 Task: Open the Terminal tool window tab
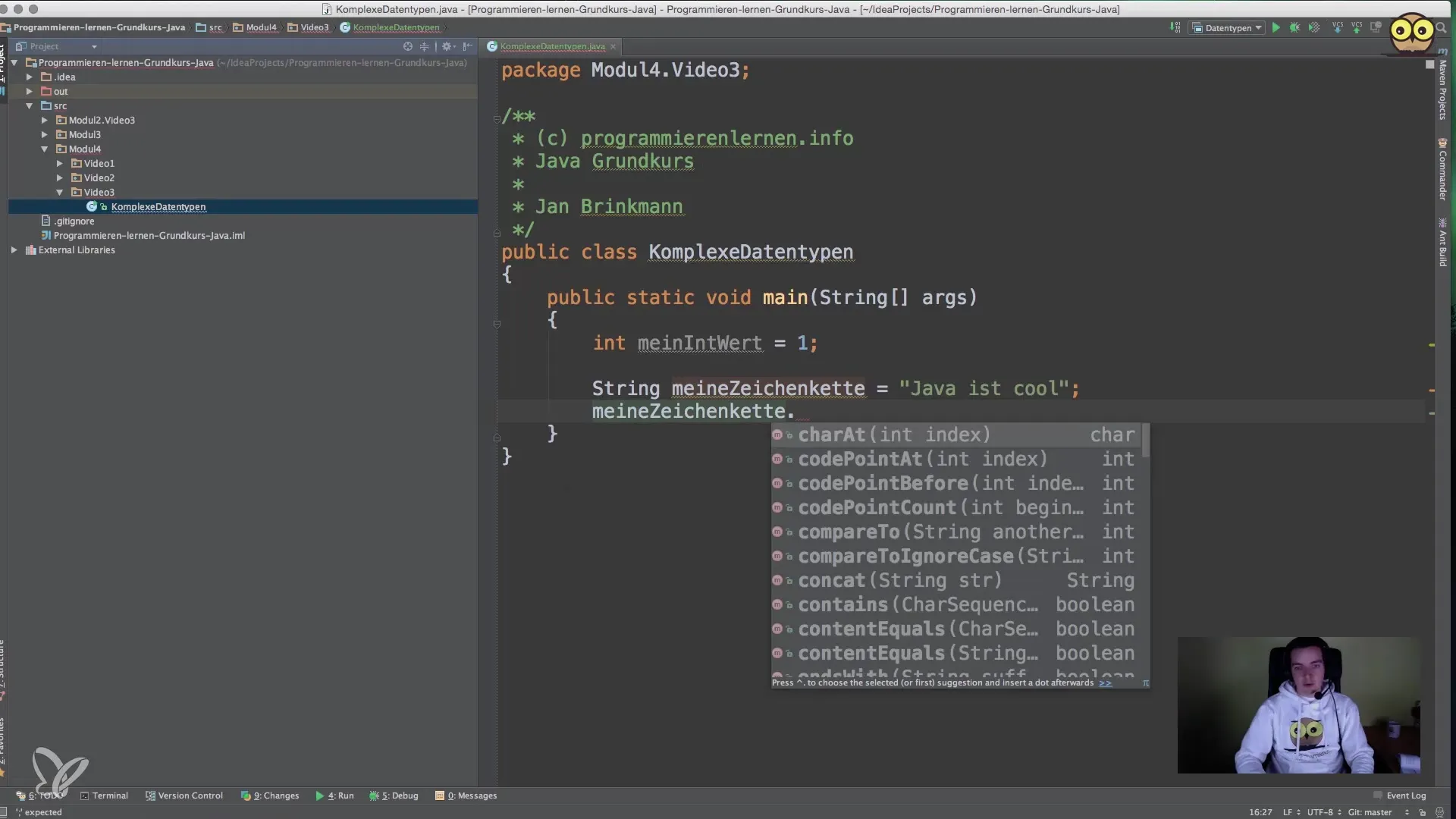tap(104, 795)
